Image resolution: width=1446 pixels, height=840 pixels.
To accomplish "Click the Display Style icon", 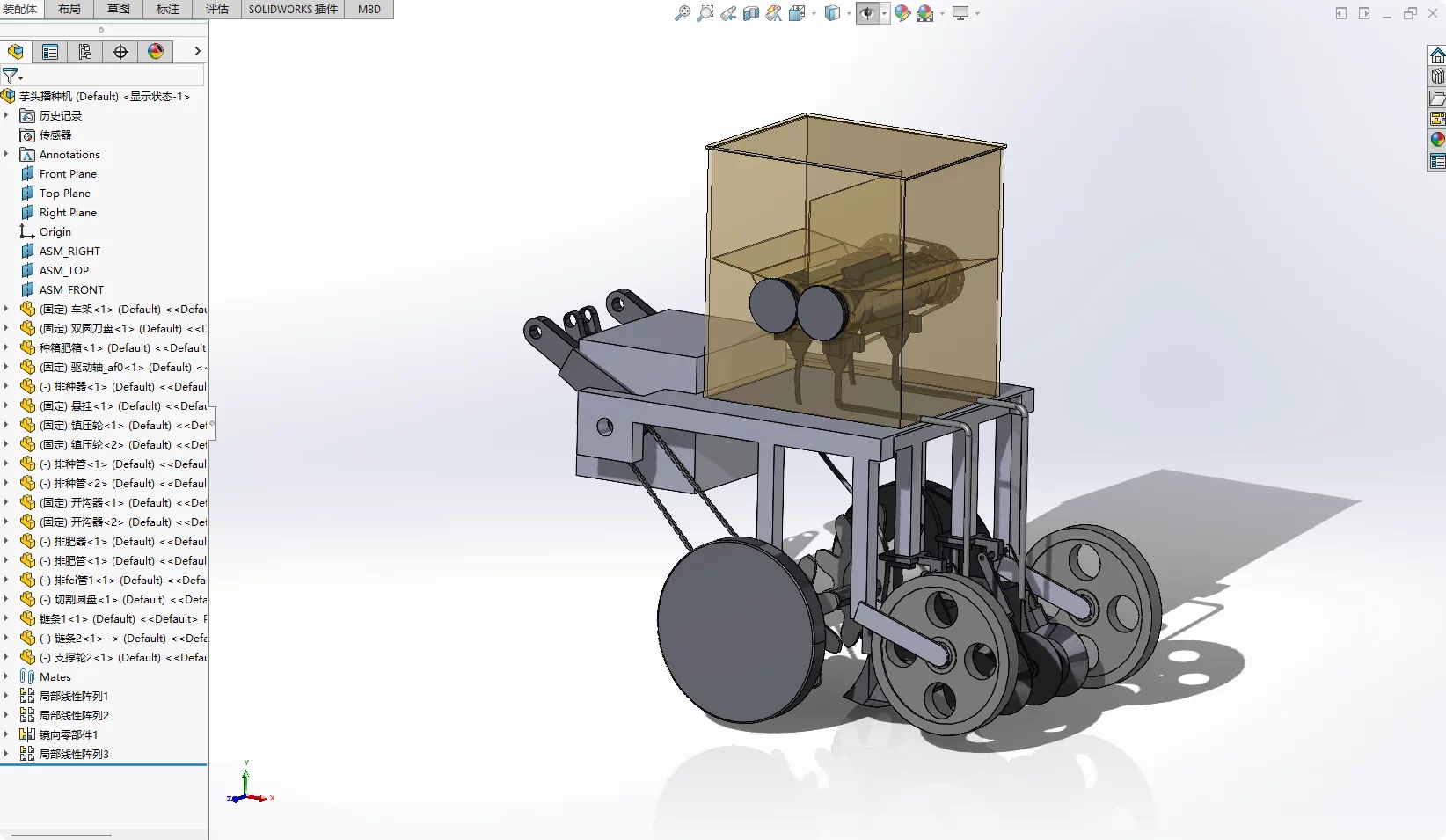I will click(x=832, y=13).
